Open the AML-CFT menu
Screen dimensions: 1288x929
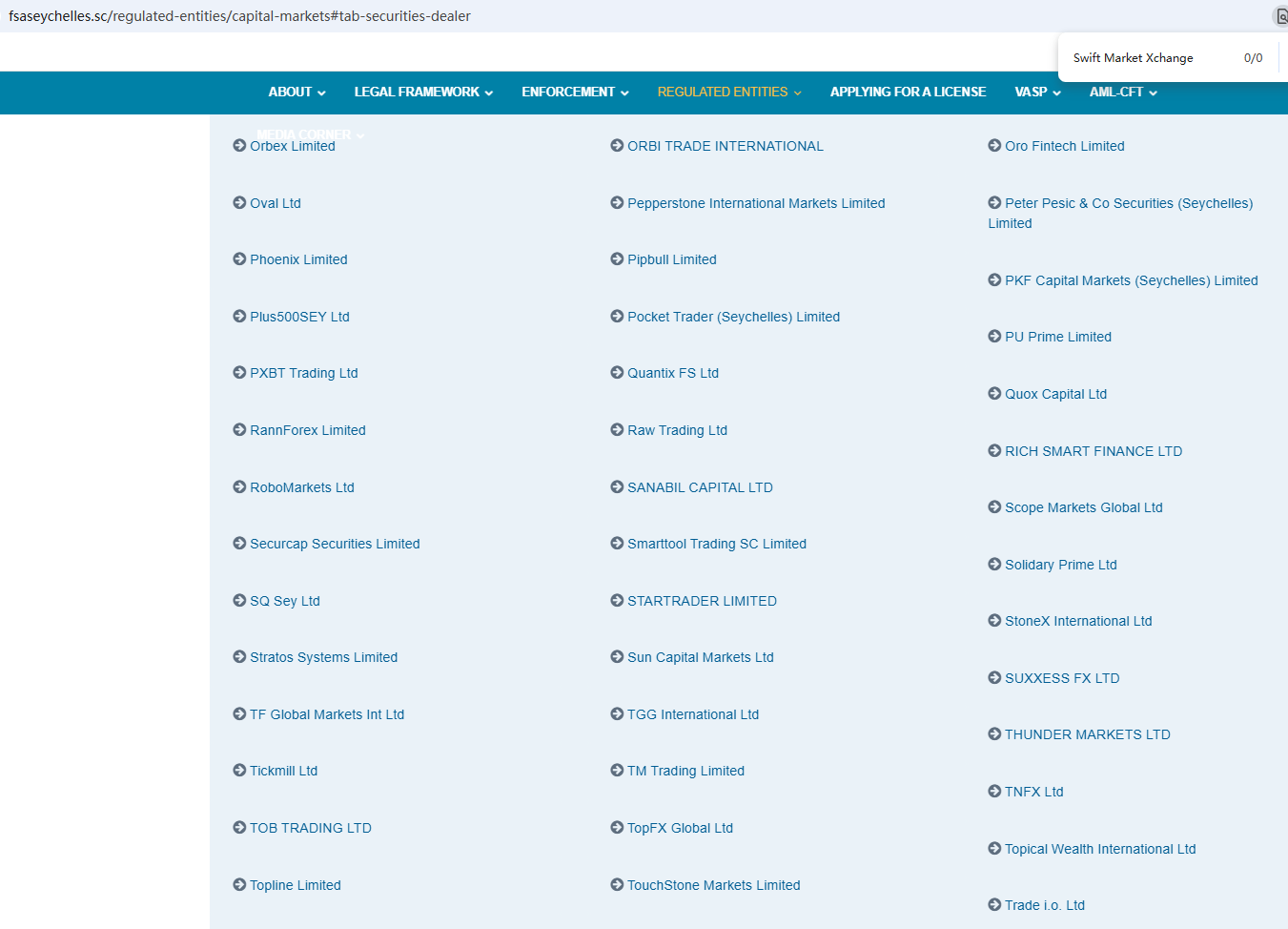point(1122,93)
